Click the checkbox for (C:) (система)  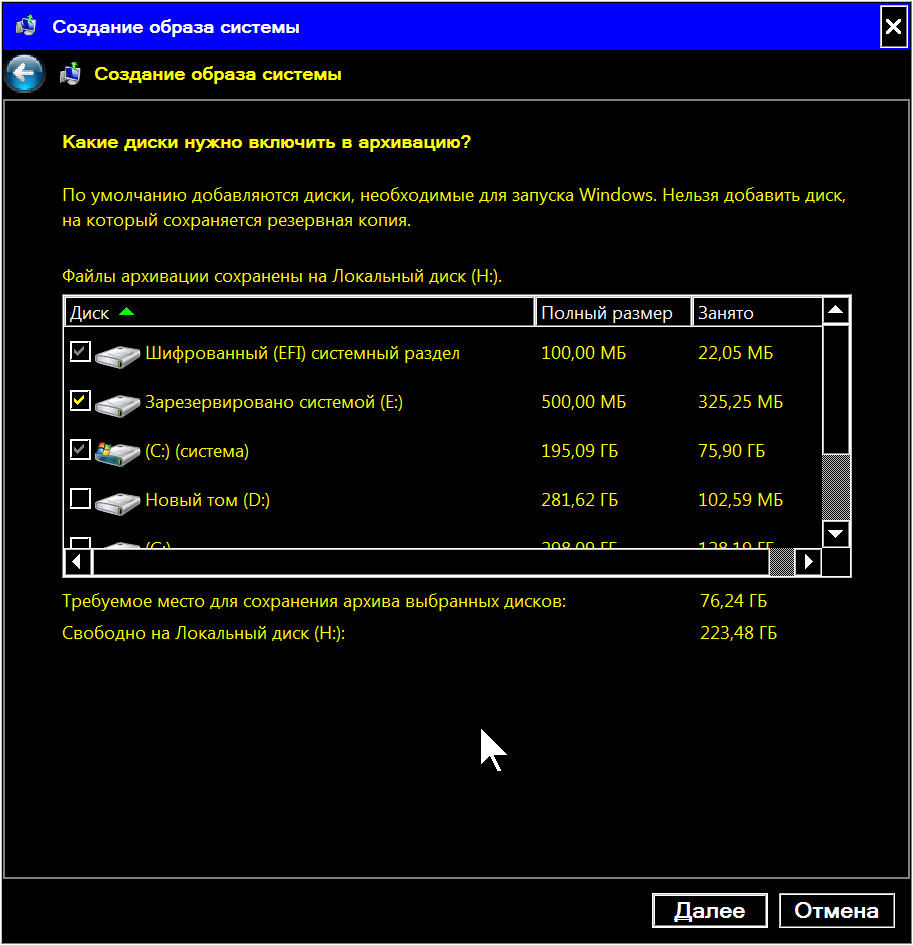80,450
